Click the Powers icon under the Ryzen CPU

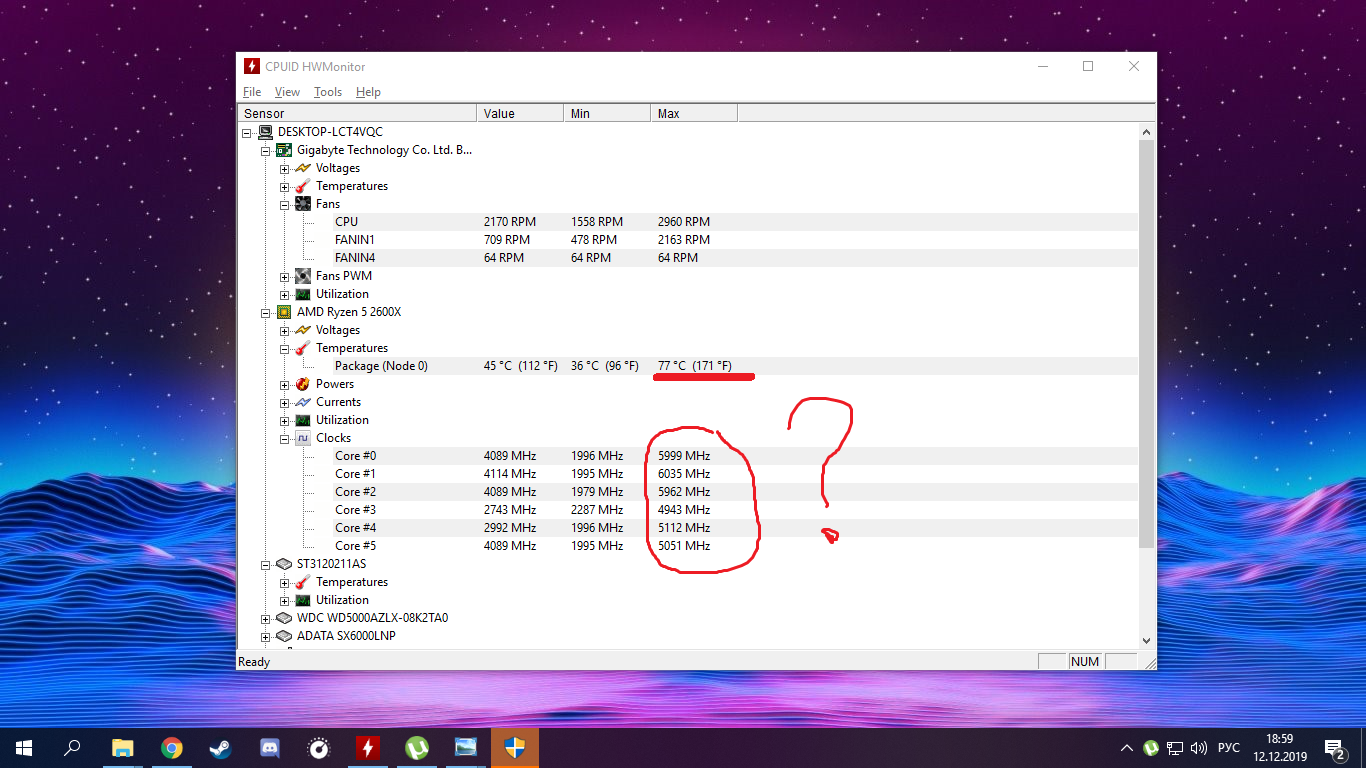303,384
